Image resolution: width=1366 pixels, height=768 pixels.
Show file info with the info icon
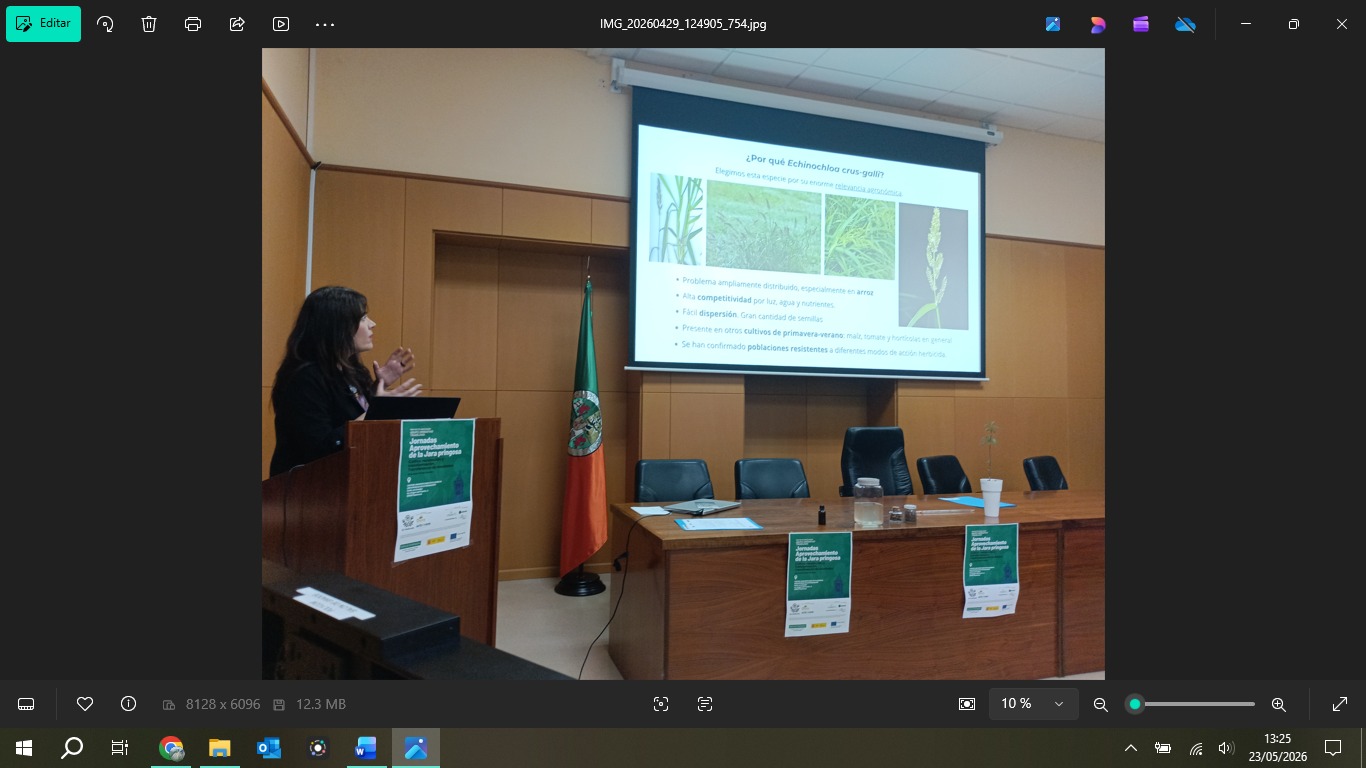pos(128,704)
